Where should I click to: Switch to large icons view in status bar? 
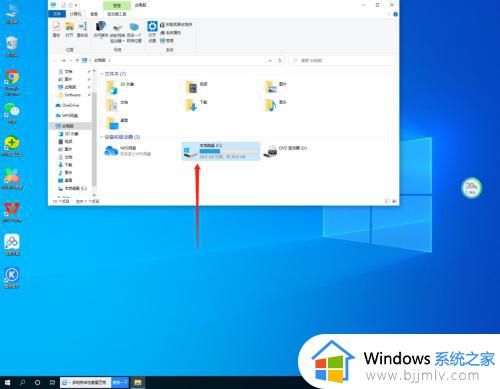394,201
